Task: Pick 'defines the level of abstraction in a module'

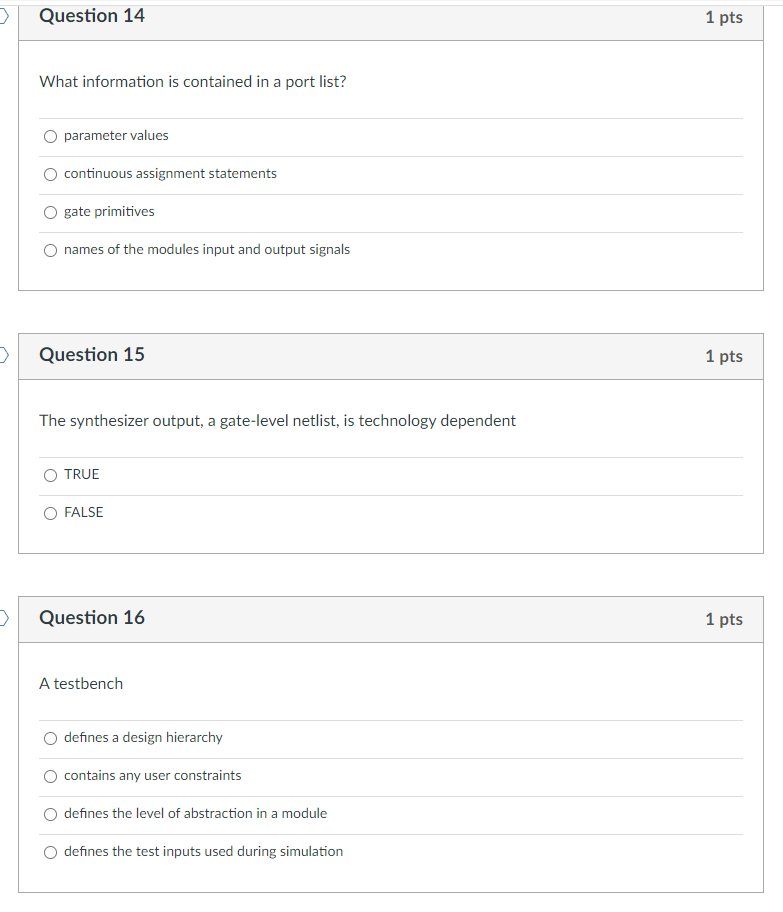Action: point(51,814)
